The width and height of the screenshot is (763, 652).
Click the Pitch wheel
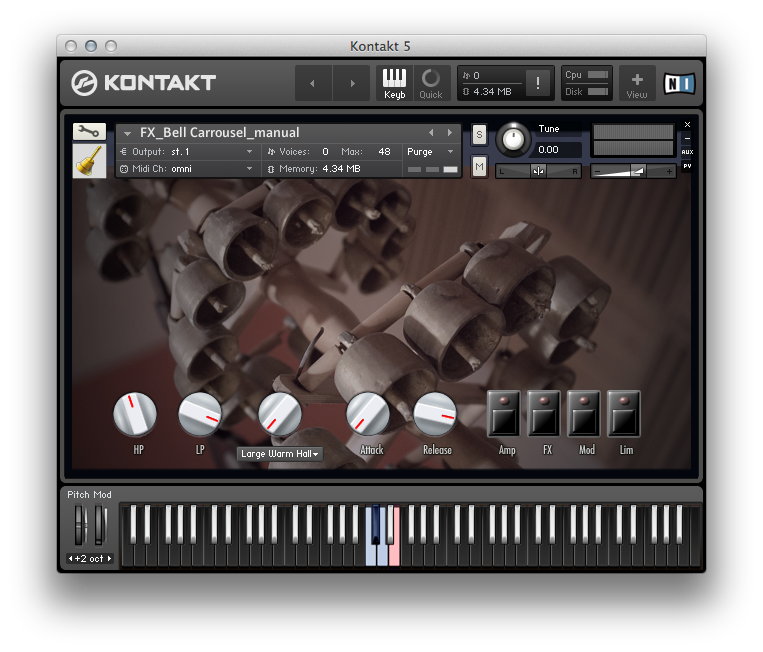click(80, 525)
